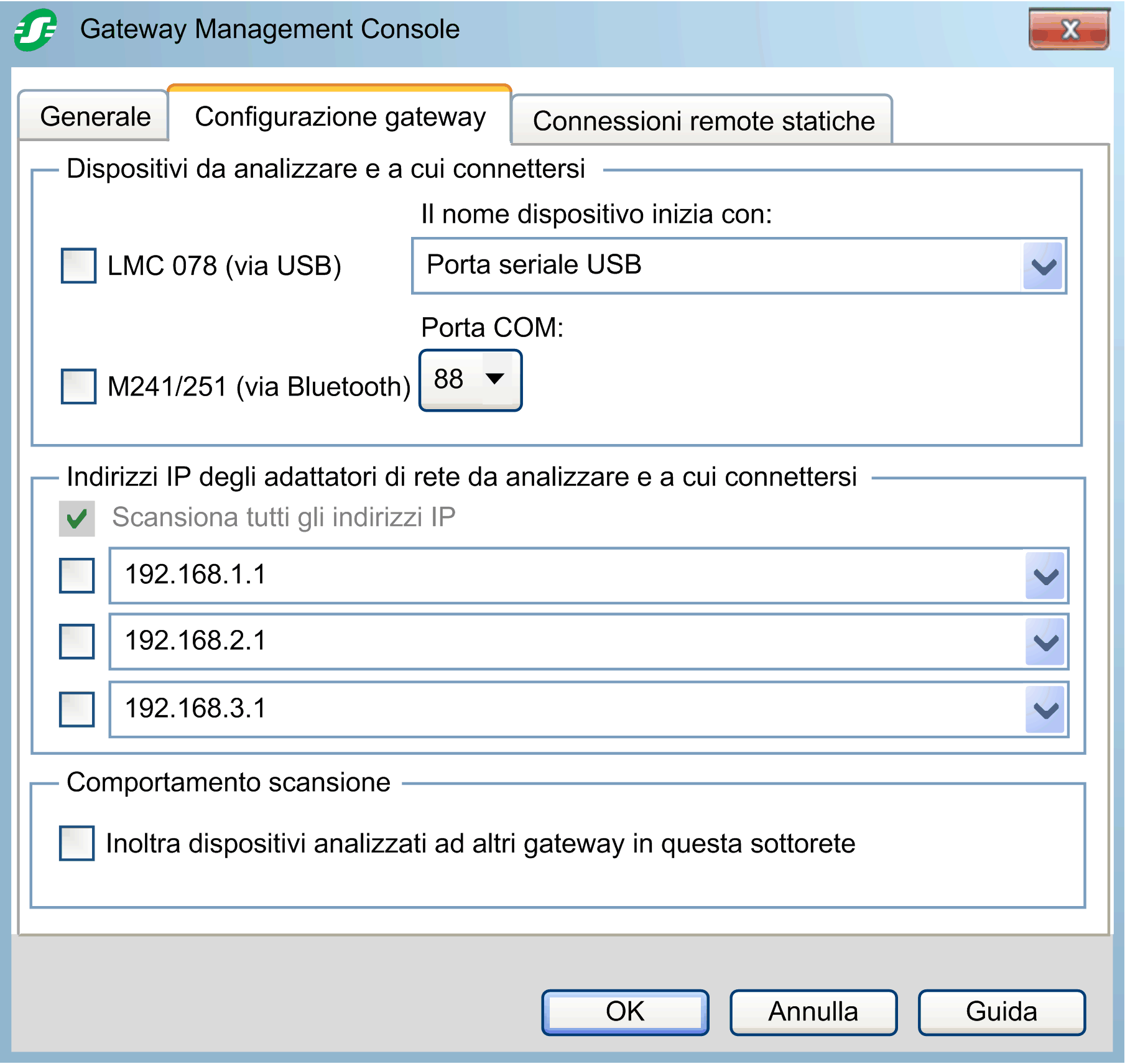
Task: Expand the 192.168.1.1 address dropdown arrow
Action: tap(1045, 576)
